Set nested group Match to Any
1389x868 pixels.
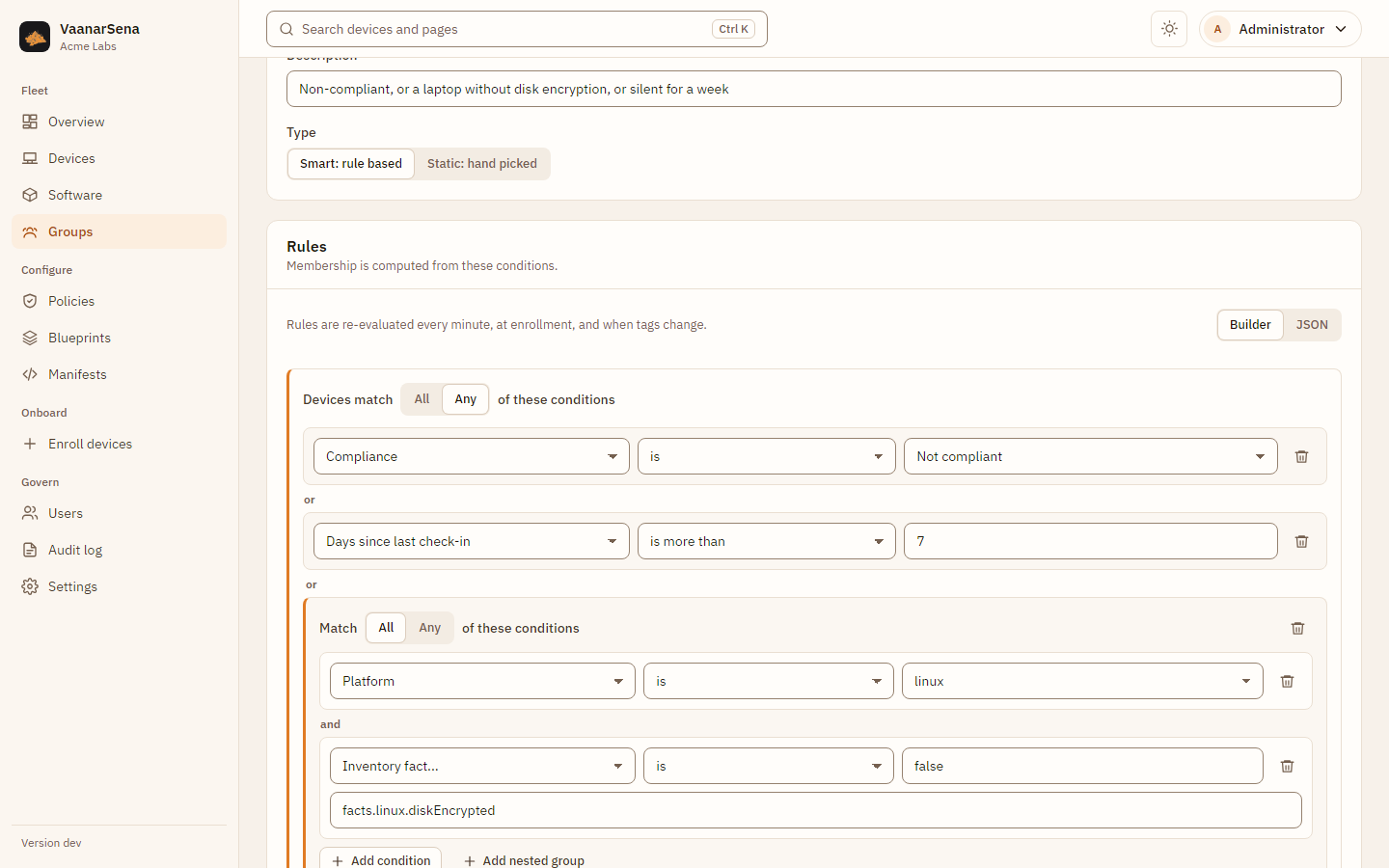430,628
